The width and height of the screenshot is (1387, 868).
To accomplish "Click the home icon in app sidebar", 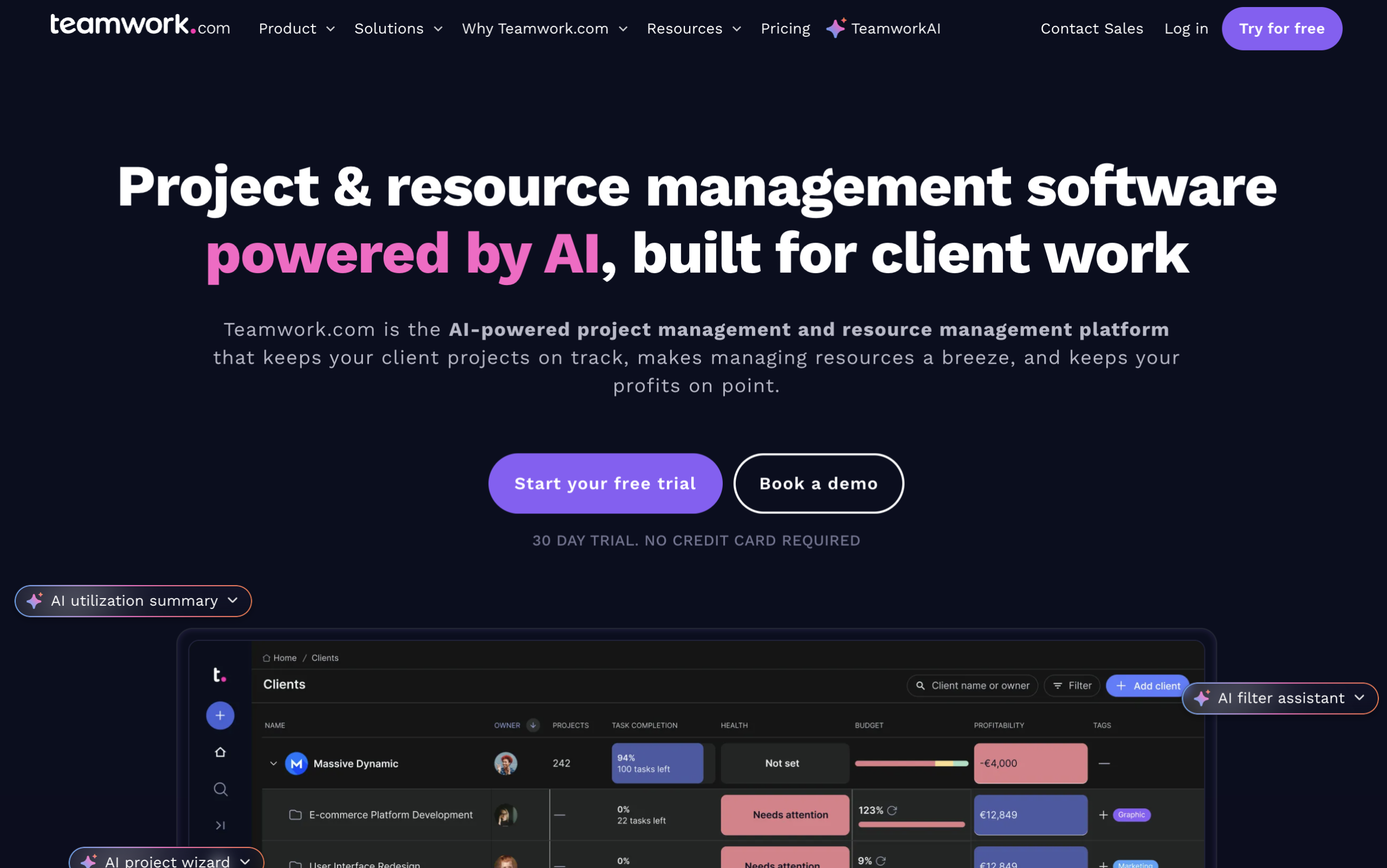I will coord(220,752).
